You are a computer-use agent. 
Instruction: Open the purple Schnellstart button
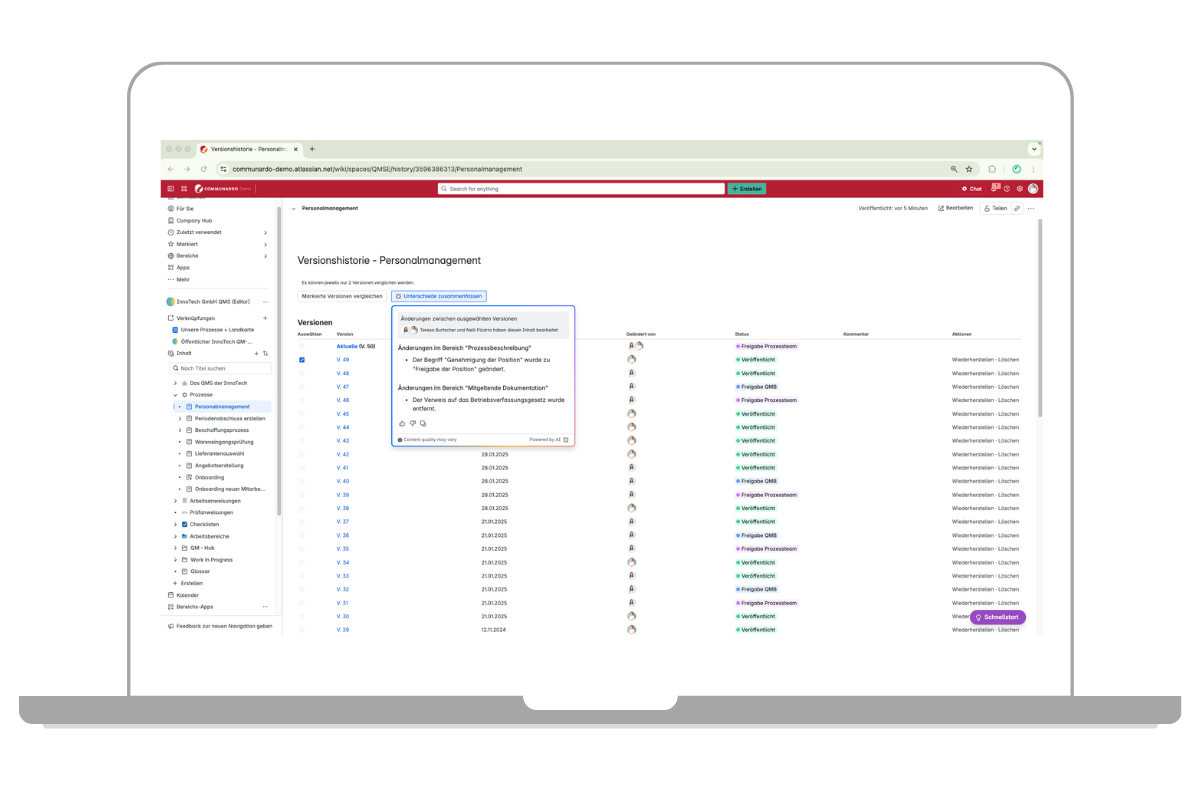coord(998,617)
